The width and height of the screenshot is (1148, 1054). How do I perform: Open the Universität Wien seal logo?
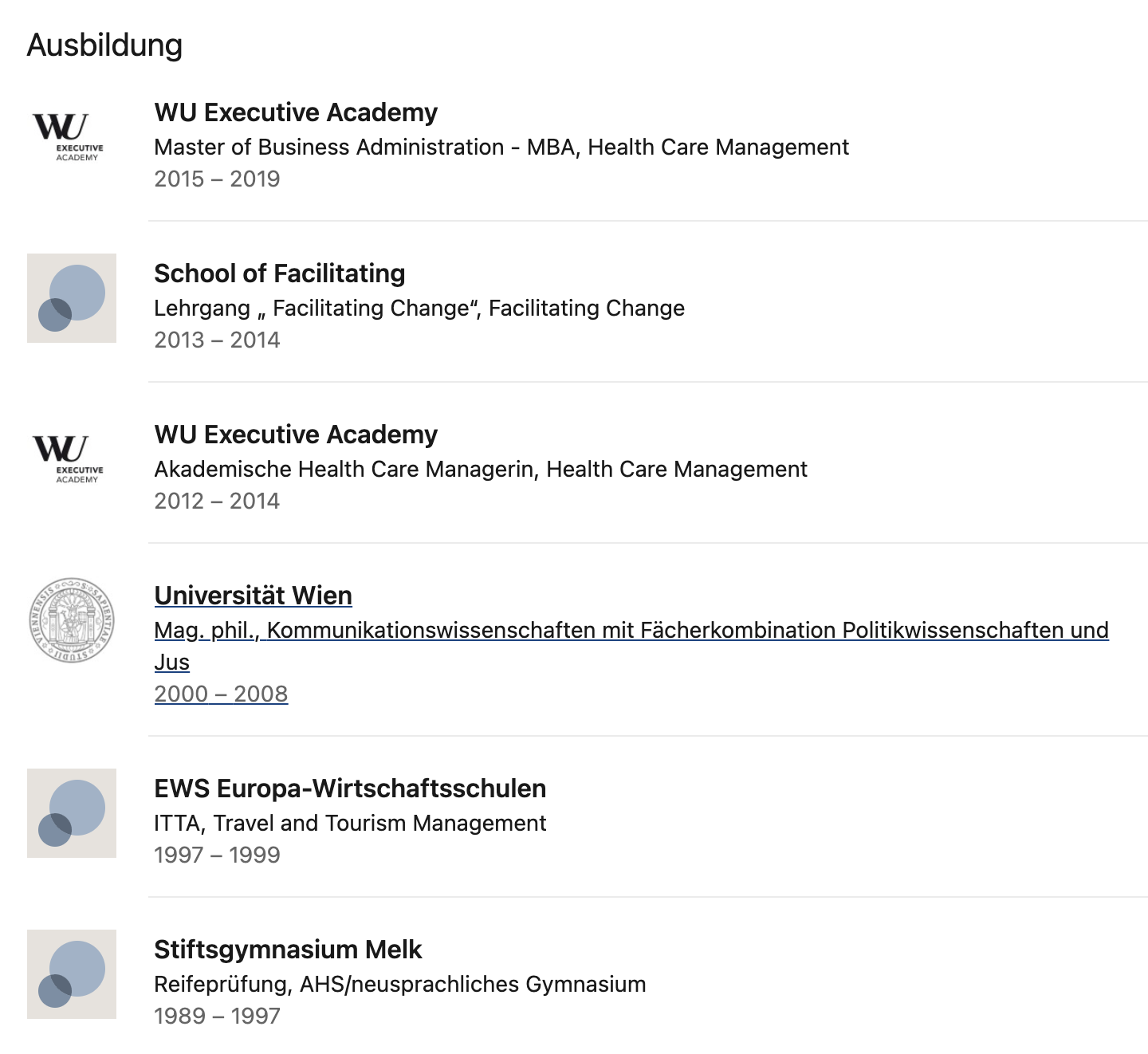[72, 620]
